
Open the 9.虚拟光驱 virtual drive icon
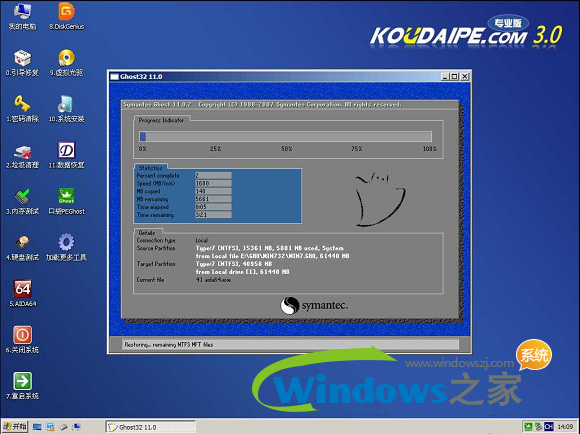tap(67, 63)
